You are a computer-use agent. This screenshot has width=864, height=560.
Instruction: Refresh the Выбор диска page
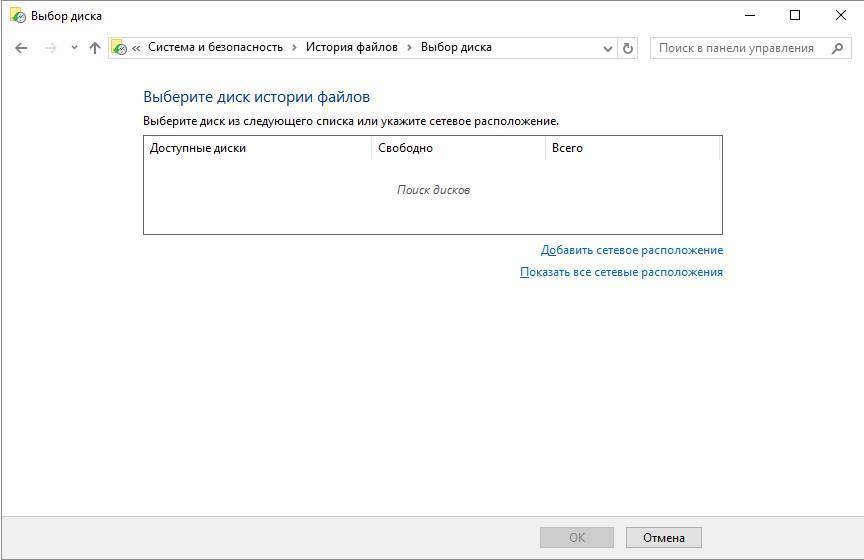(628, 48)
